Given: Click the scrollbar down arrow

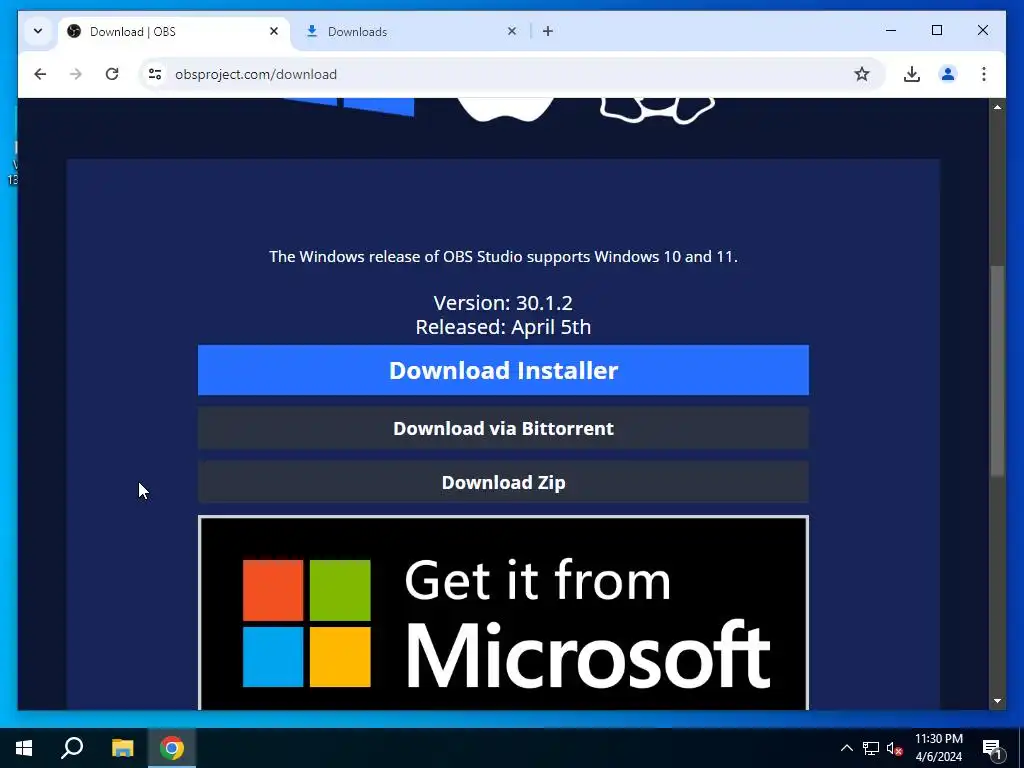Looking at the screenshot, I should pyautogui.click(x=997, y=701).
